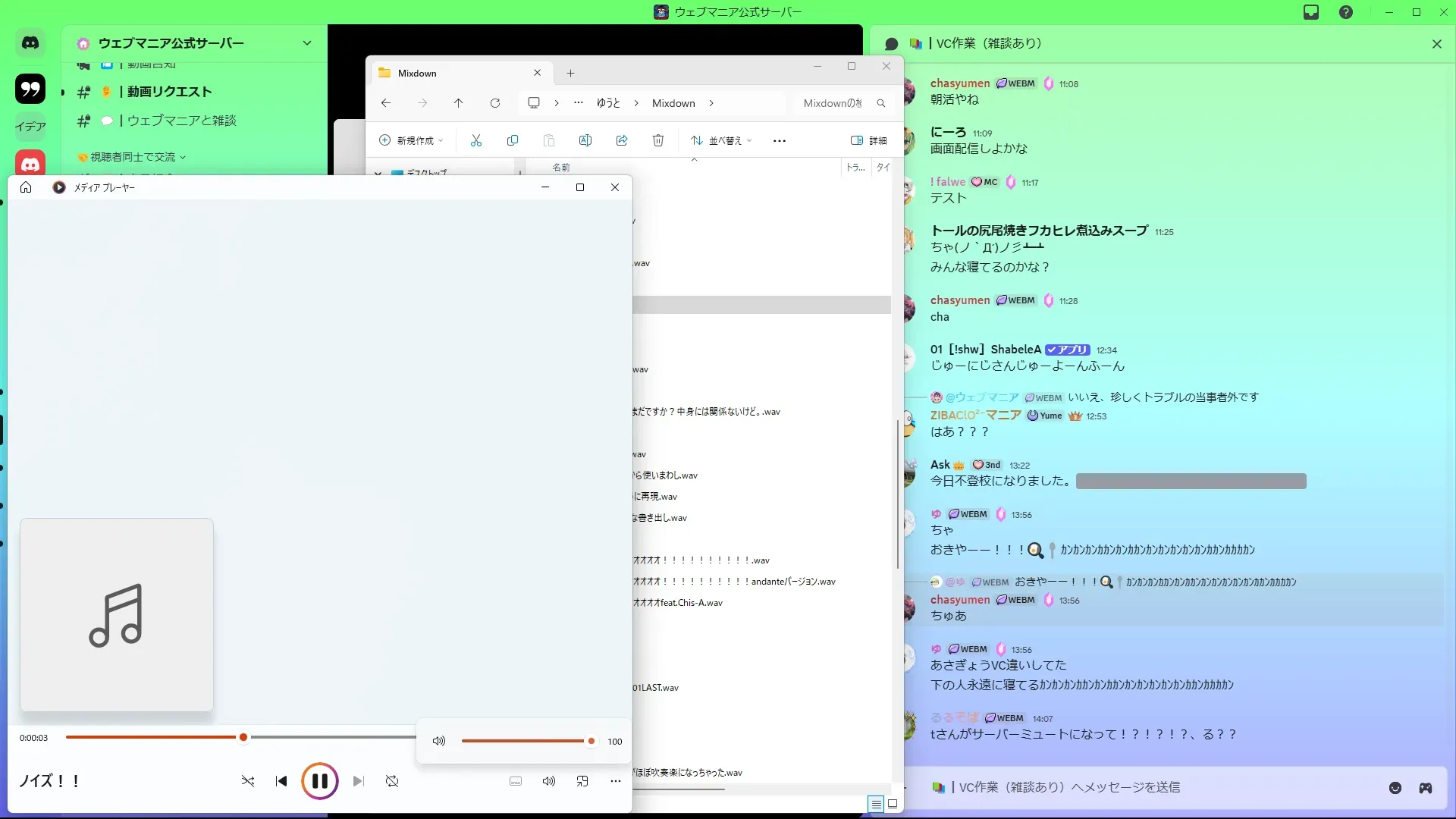
Task: Add a new File Explorer tab
Action: 570,74
